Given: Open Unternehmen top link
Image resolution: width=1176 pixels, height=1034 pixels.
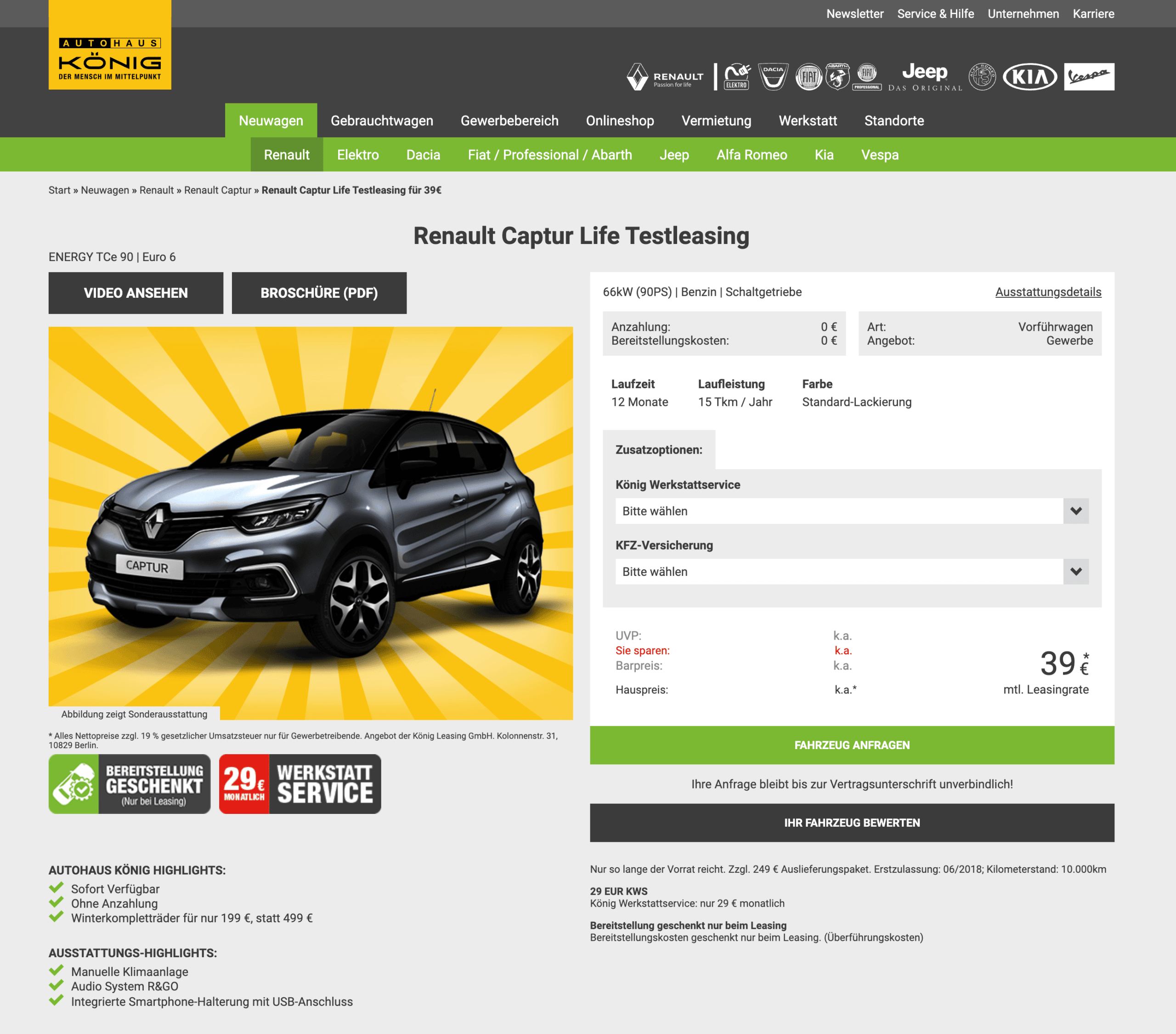Looking at the screenshot, I should click(x=1023, y=14).
